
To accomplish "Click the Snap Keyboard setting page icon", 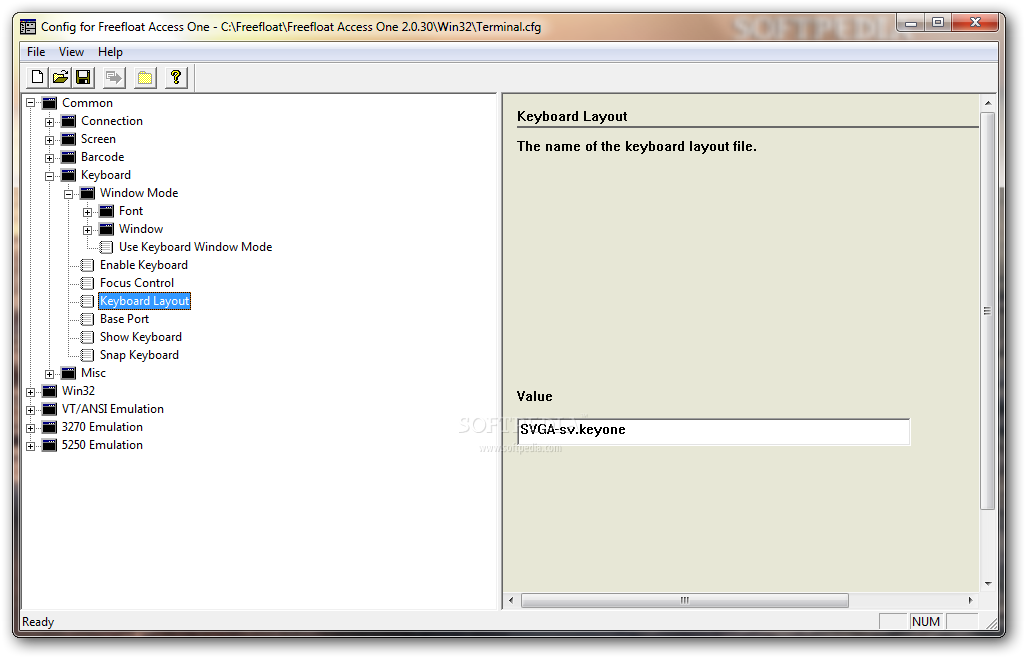I will pyautogui.click(x=87, y=355).
